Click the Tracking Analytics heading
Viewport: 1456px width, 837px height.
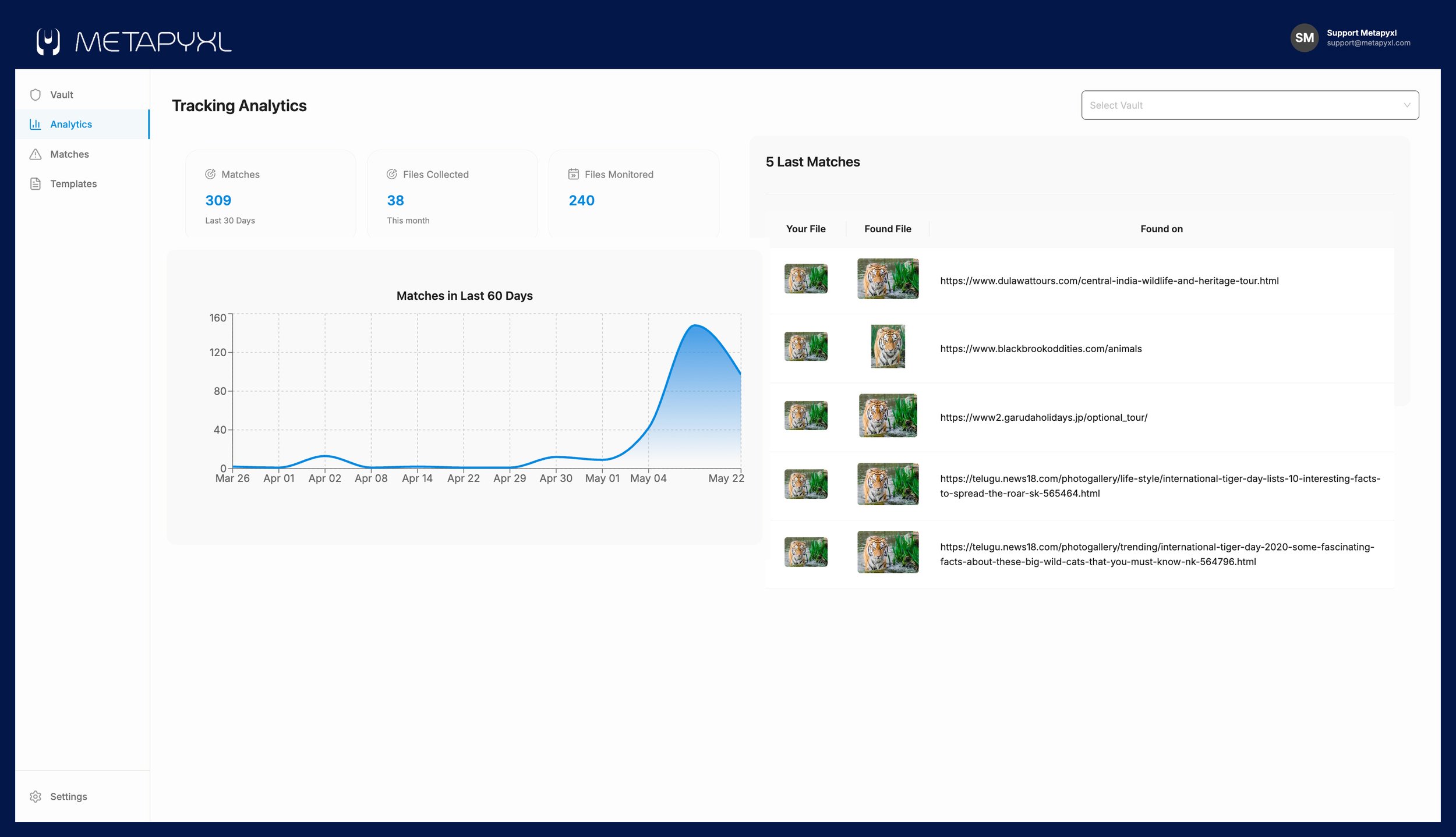pos(239,105)
